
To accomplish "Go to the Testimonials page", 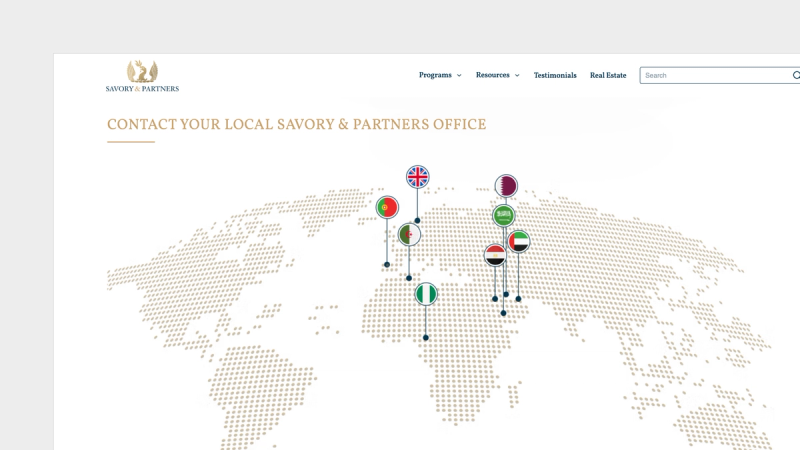I will [x=555, y=75].
